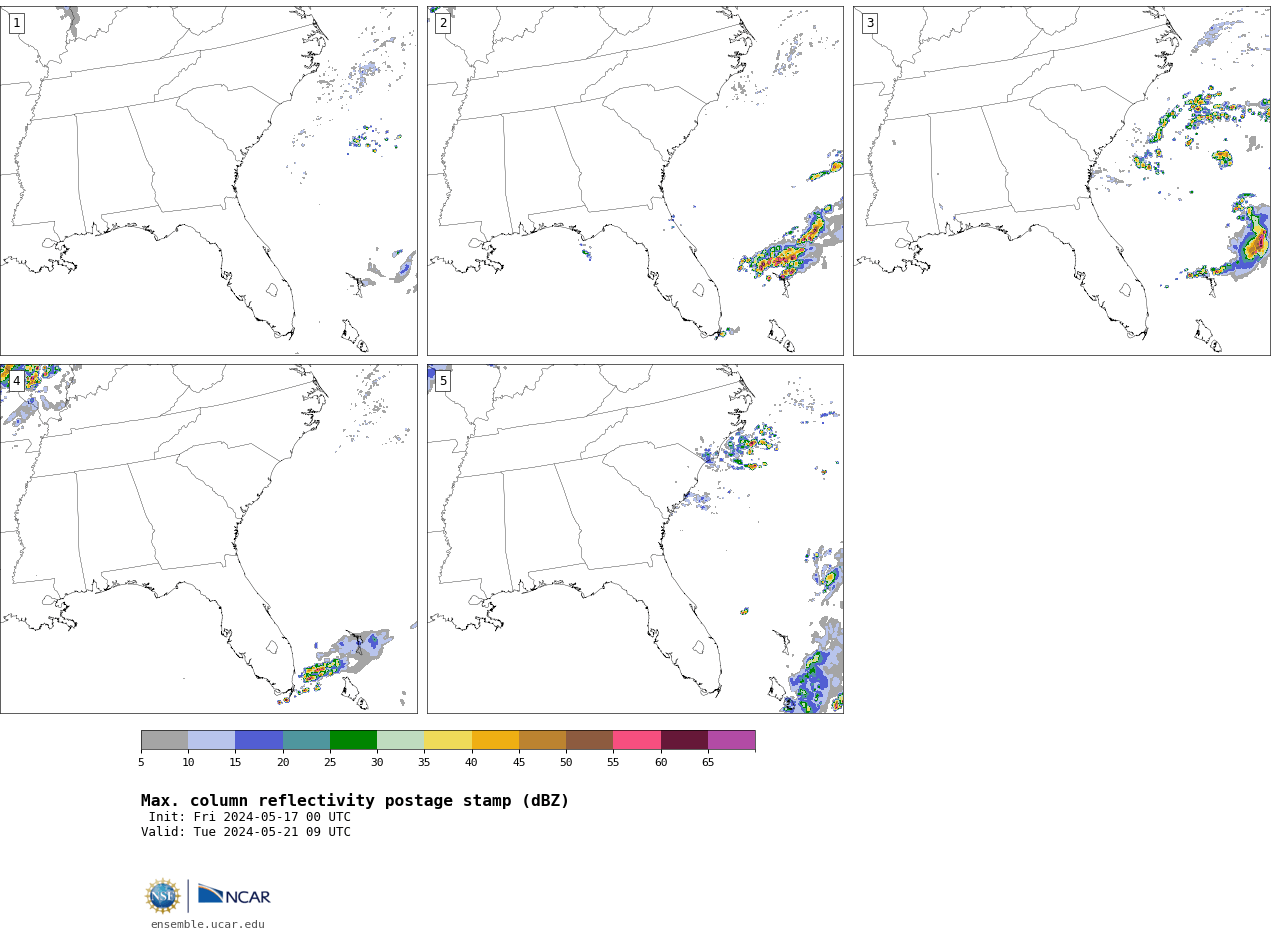Image resolution: width=1280 pixels, height=936 pixels.
Task: Click the purple 65+ dBZ swatch
Action: click(731, 740)
